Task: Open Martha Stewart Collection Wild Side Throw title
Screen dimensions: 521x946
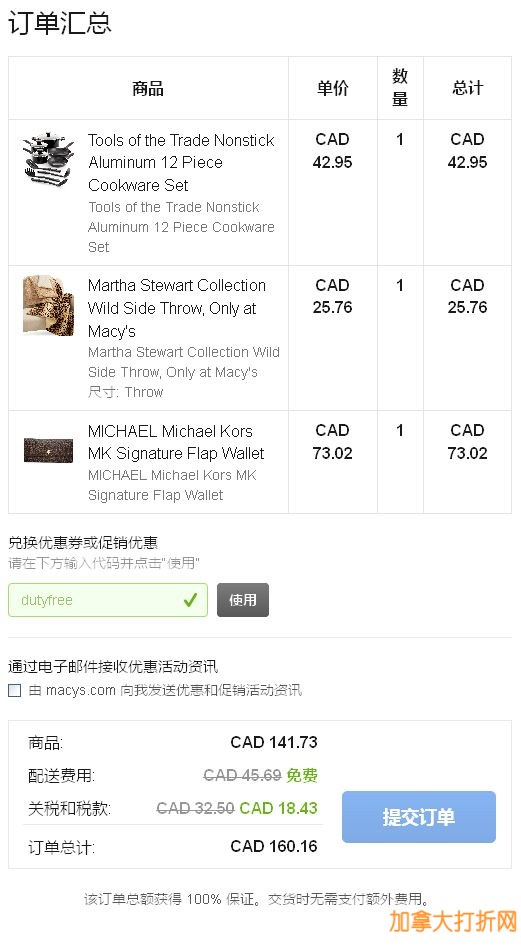Action: click(x=177, y=308)
